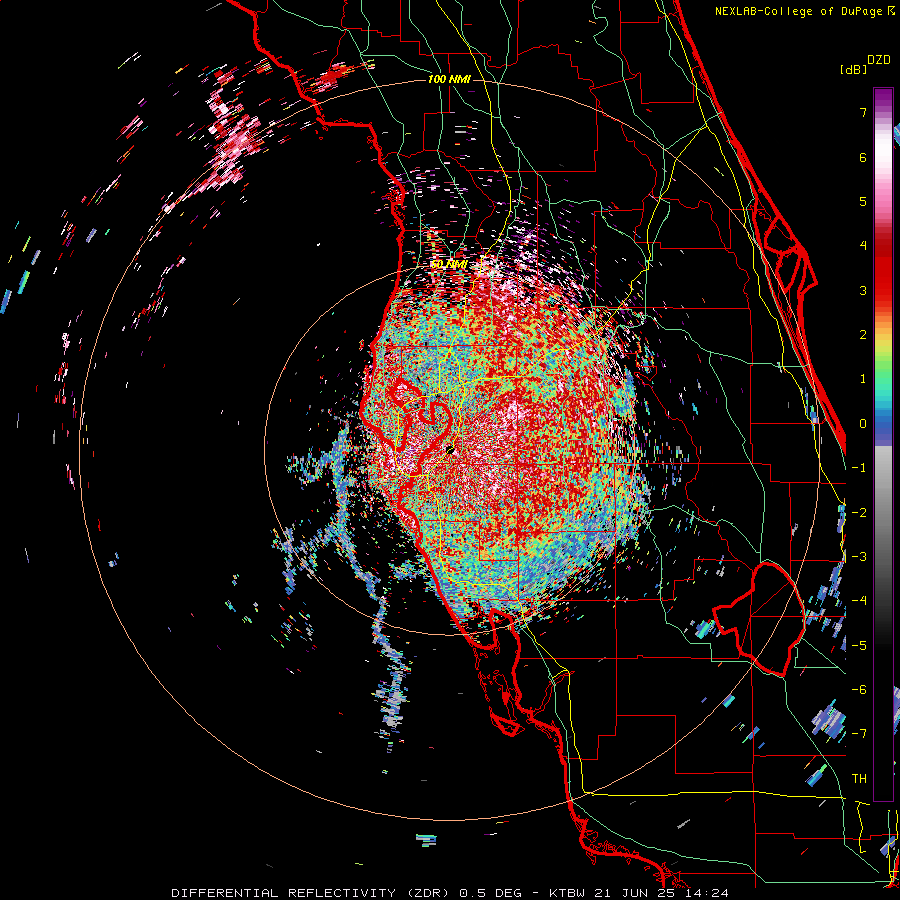Click the -6 dB tick label
Image resolution: width=900 pixels, height=900 pixels.
click(x=859, y=690)
